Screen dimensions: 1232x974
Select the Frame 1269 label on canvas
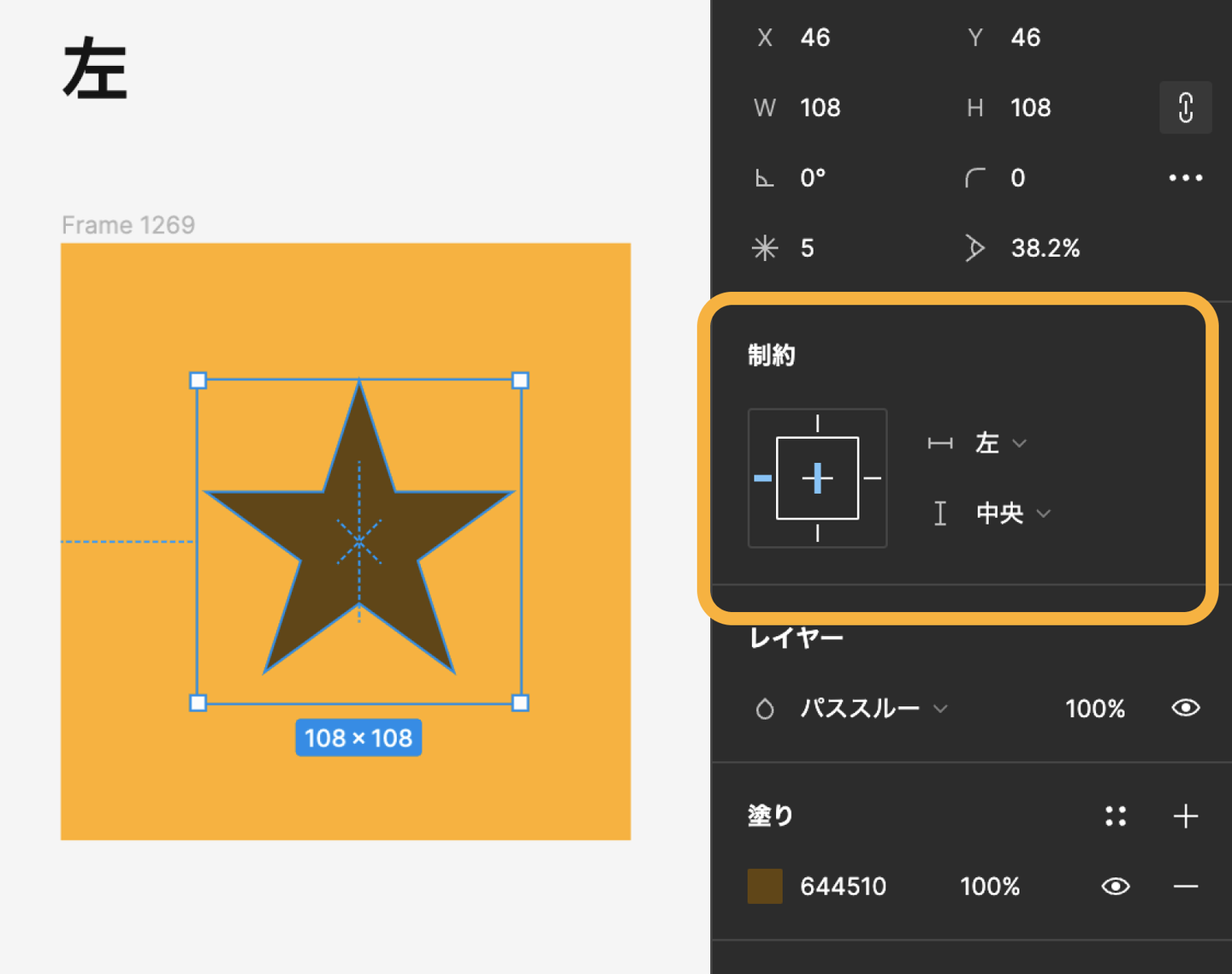pos(128,225)
